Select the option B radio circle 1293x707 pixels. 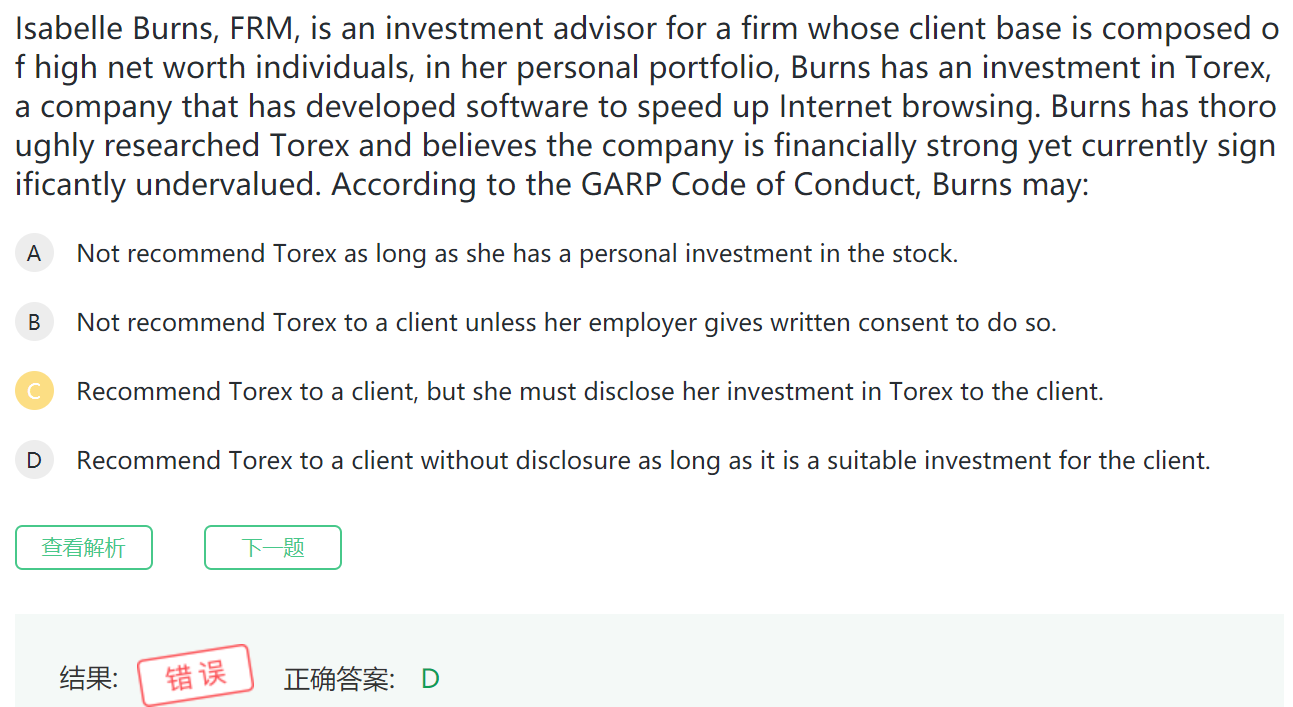[x=34, y=323]
